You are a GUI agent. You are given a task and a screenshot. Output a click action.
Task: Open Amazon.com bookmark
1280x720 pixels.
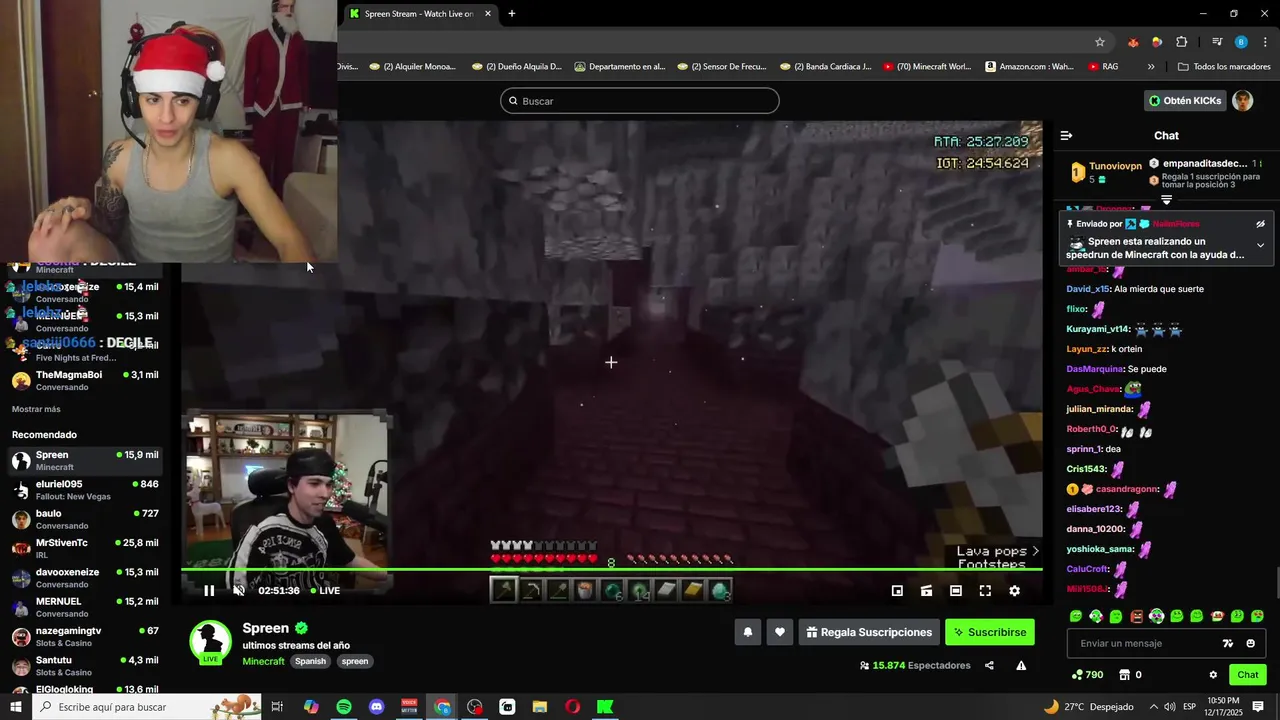pos(1029,67)
